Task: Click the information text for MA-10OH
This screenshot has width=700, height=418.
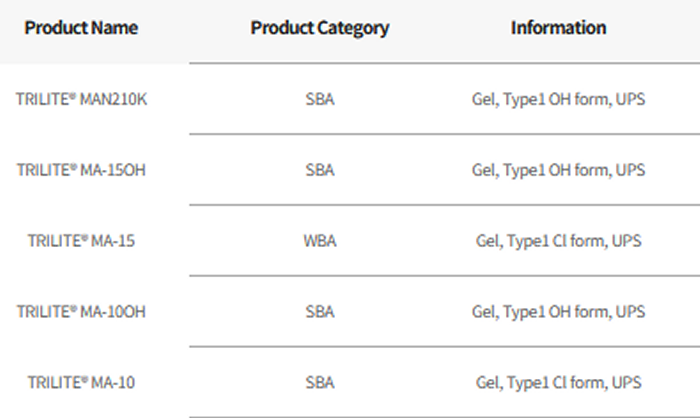Action: coord(558,312)
